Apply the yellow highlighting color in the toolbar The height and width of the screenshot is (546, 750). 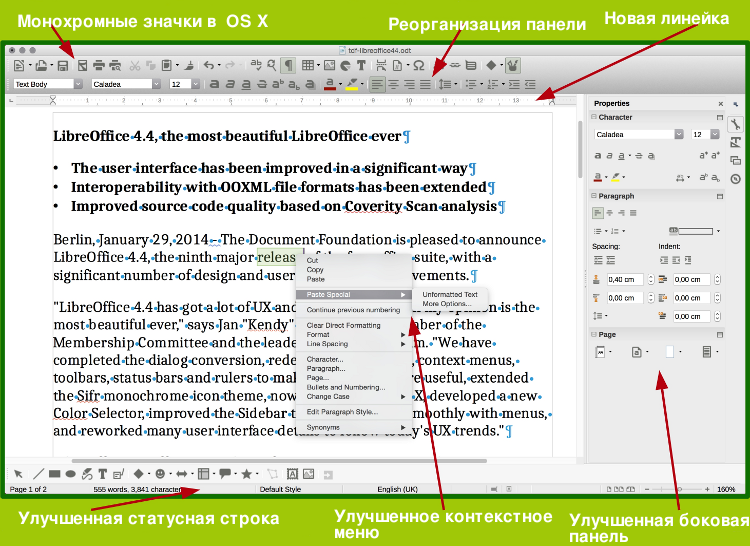pyautogui.click(x=352, y=85)
